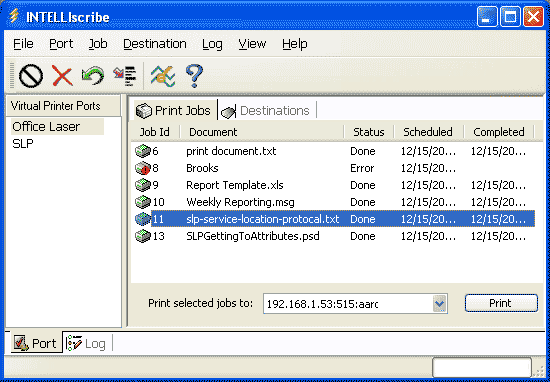Click the 'Print selected jobs to:' label
Viewport: 550px width, 382px height.
(x=200, y=303)
